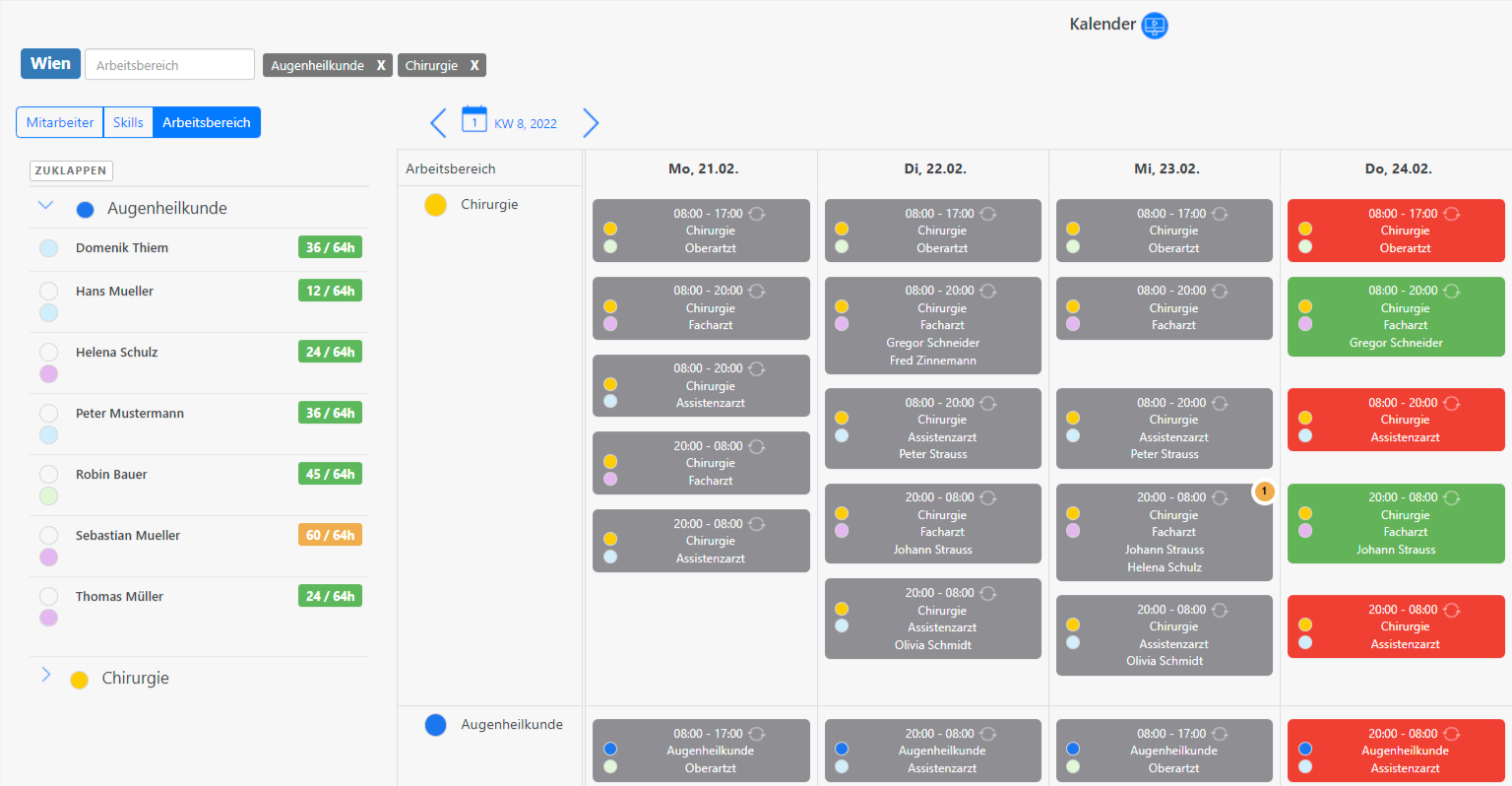This screenshot has height=786, width=1512.
Task: Open the Di, 22.02. day column header
Action: 935,168
